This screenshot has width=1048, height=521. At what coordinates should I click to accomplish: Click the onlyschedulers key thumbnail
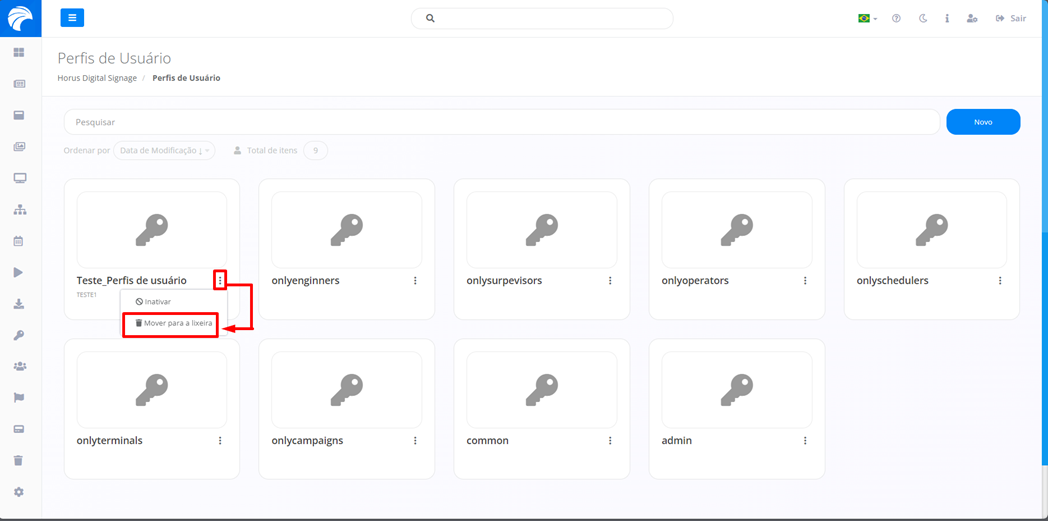pos(932,230)
